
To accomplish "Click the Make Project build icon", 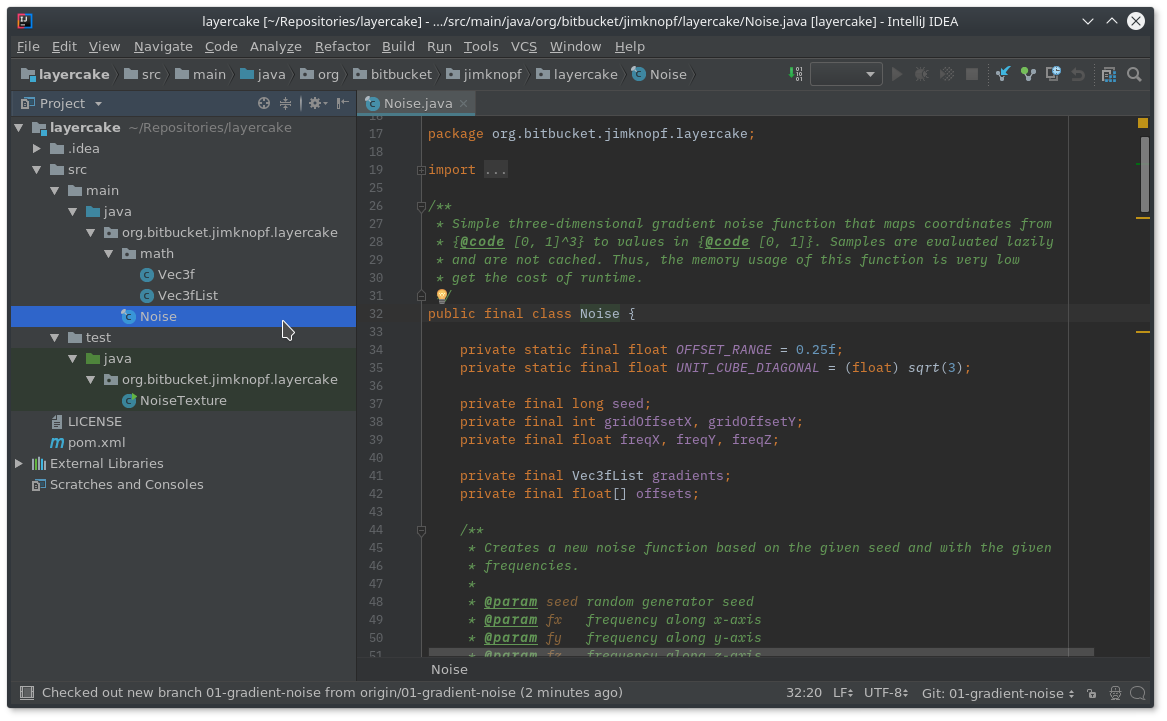I will [795, 74].
